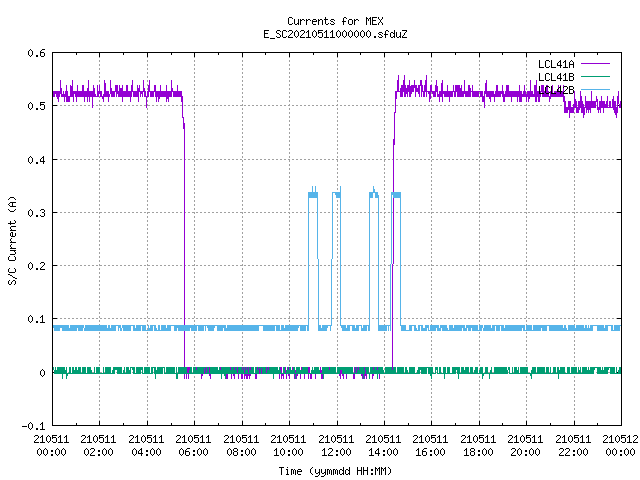640x480 pixels.
Task: Click the green LCL41B legend line sample
Action: pyautogui.click(x=595, y=76)
